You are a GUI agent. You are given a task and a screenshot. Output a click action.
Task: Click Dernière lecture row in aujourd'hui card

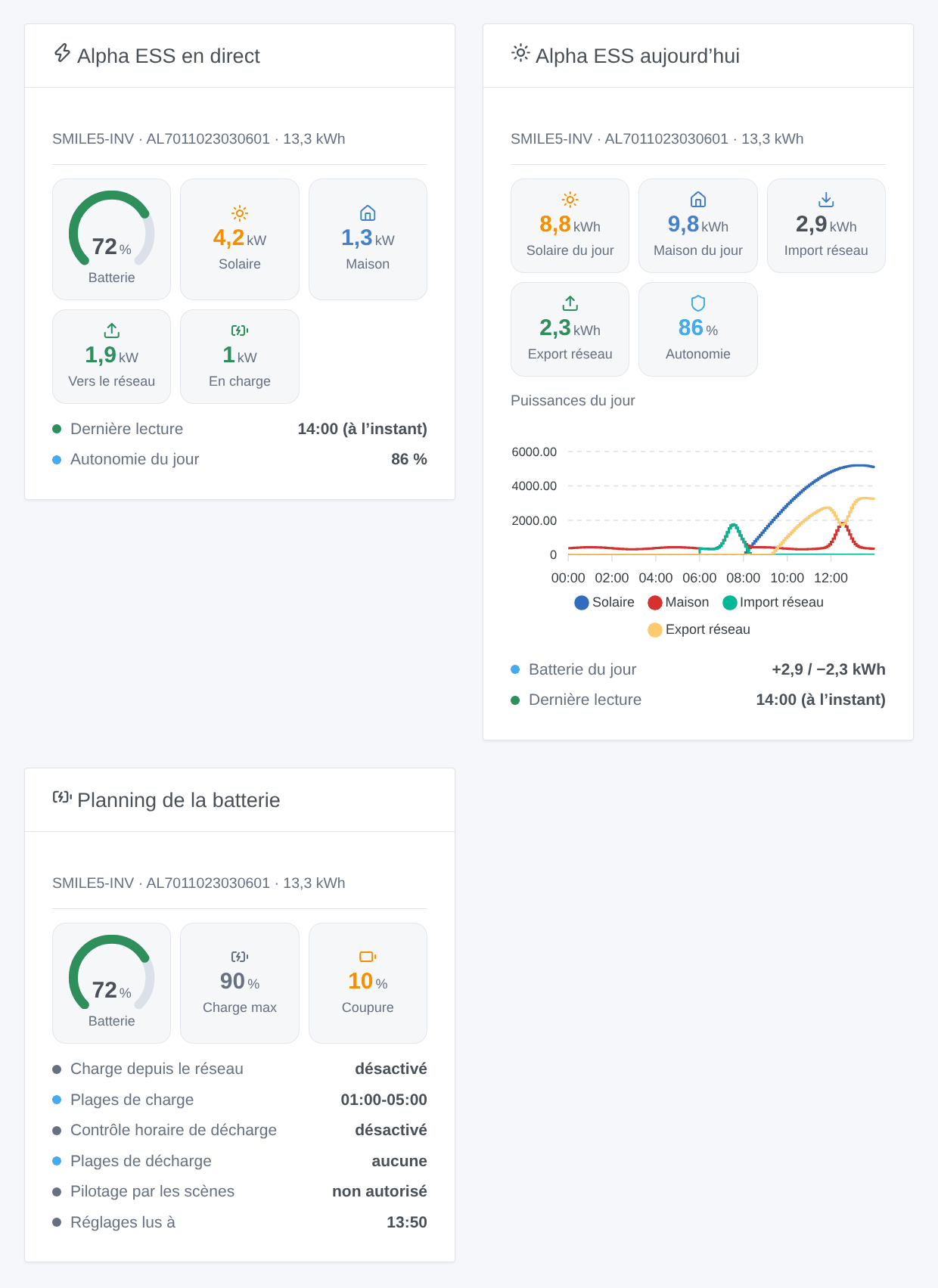point(698,700)
